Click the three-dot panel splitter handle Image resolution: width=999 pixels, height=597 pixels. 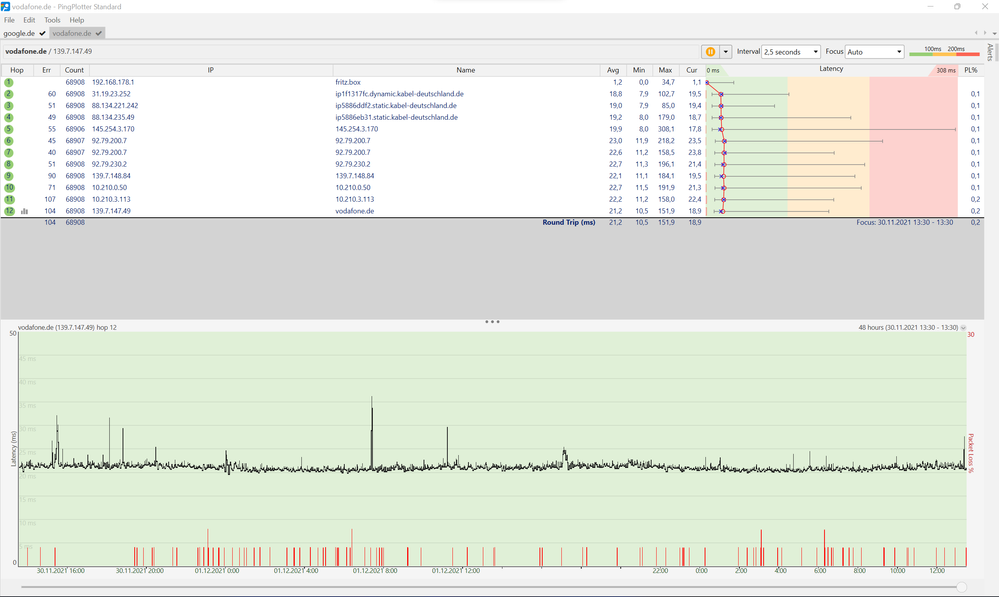tap(492, 322)
